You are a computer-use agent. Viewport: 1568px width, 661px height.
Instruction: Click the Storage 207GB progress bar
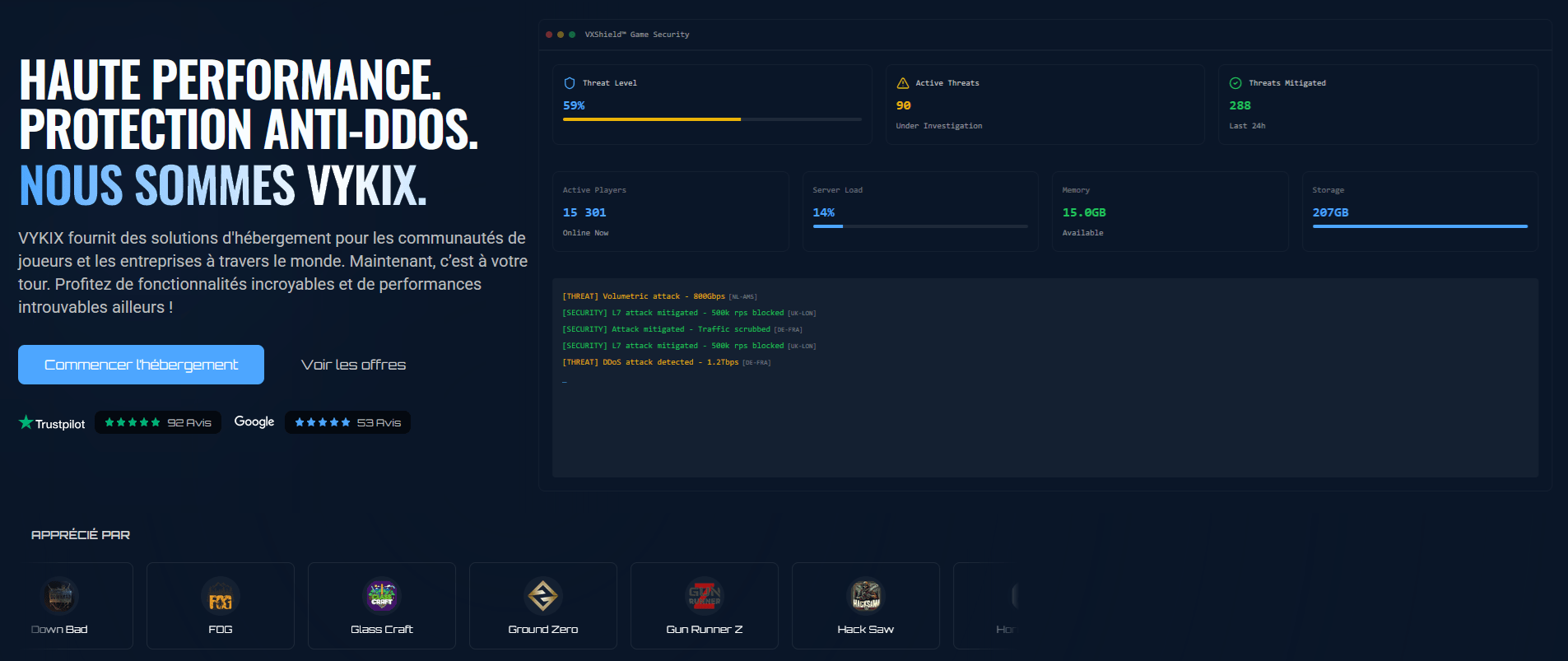click(1420, 226)
